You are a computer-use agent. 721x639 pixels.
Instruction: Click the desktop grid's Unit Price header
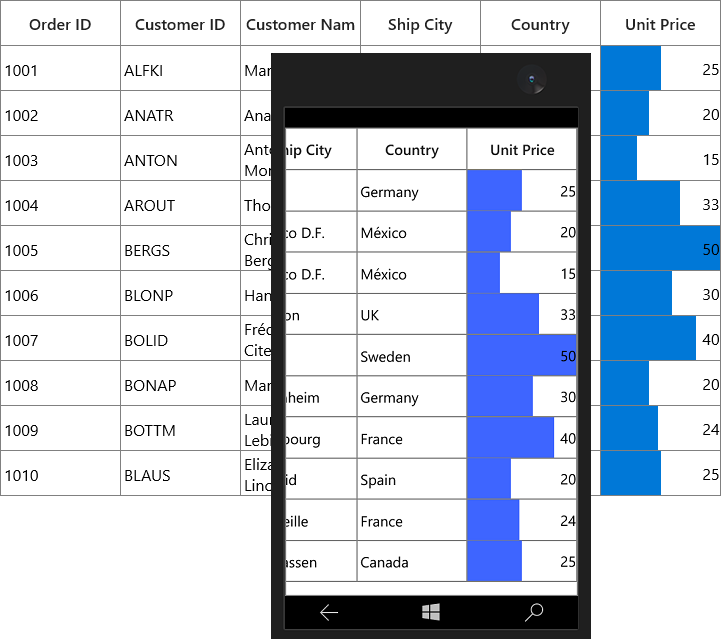pos(660,23)
